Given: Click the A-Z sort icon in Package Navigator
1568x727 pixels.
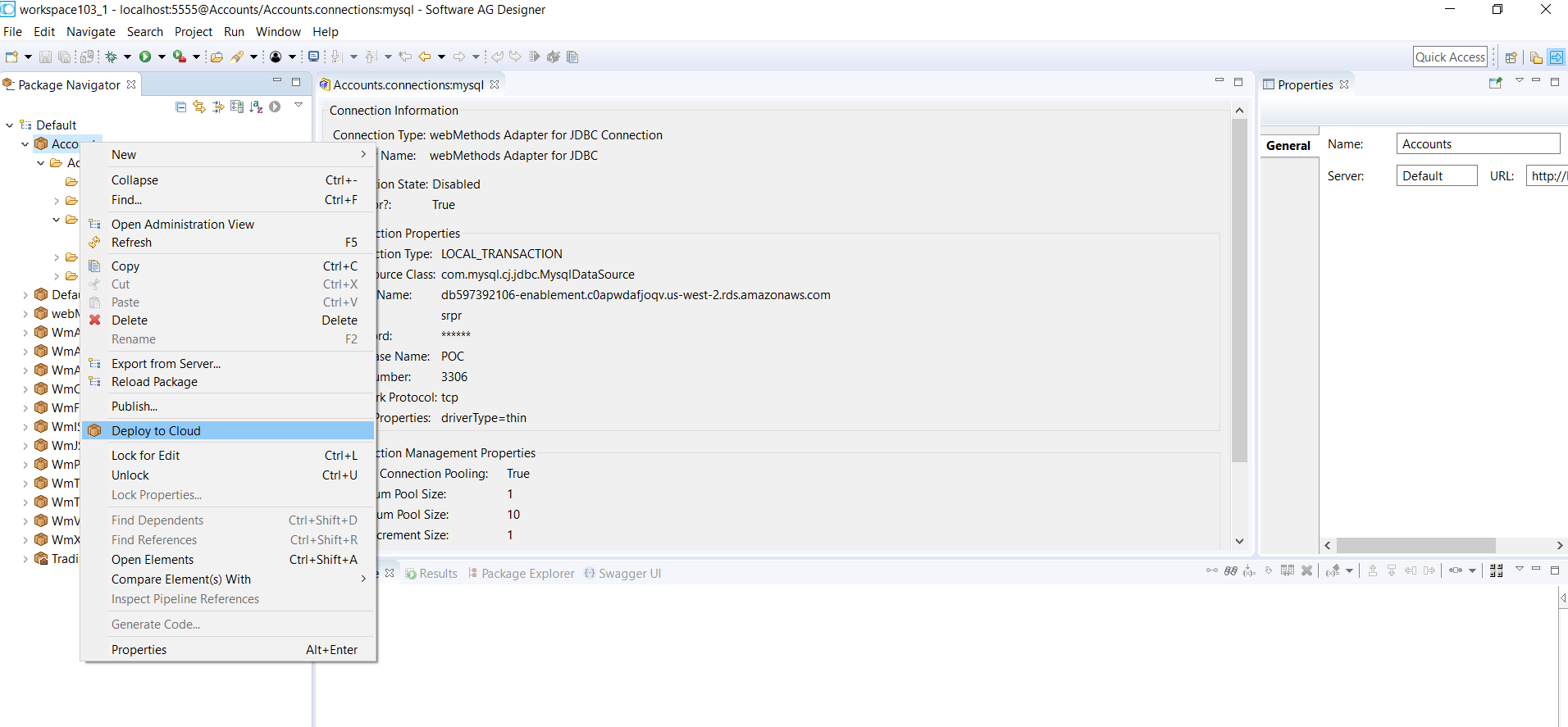Looking at the screenshot, I should (x=256, y=107).
